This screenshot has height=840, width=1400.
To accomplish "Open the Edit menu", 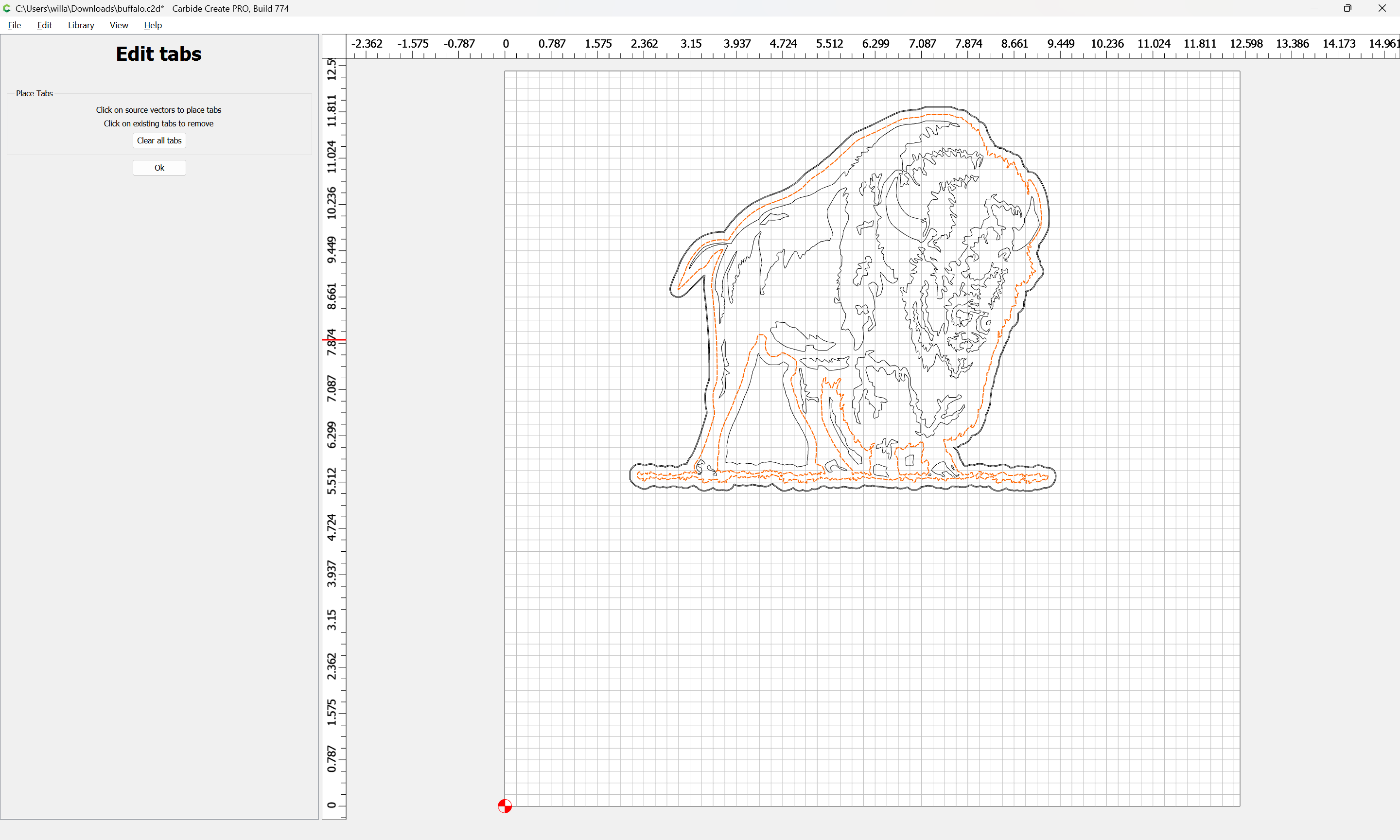I will click(x=45, y=25).
